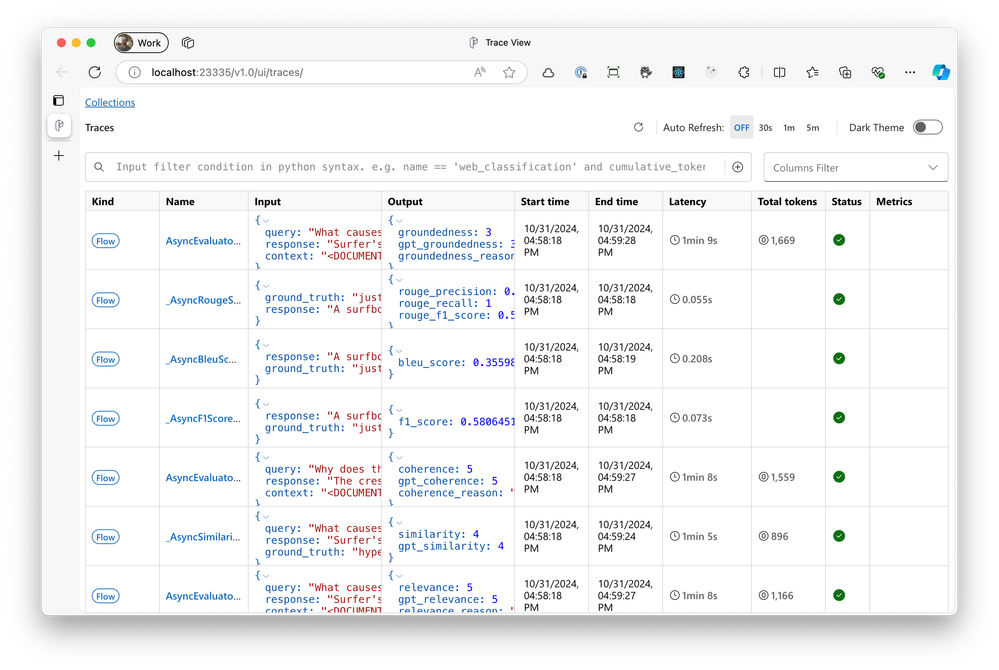Go to the Collections breadcrumb link

click(x=110, y=103)
